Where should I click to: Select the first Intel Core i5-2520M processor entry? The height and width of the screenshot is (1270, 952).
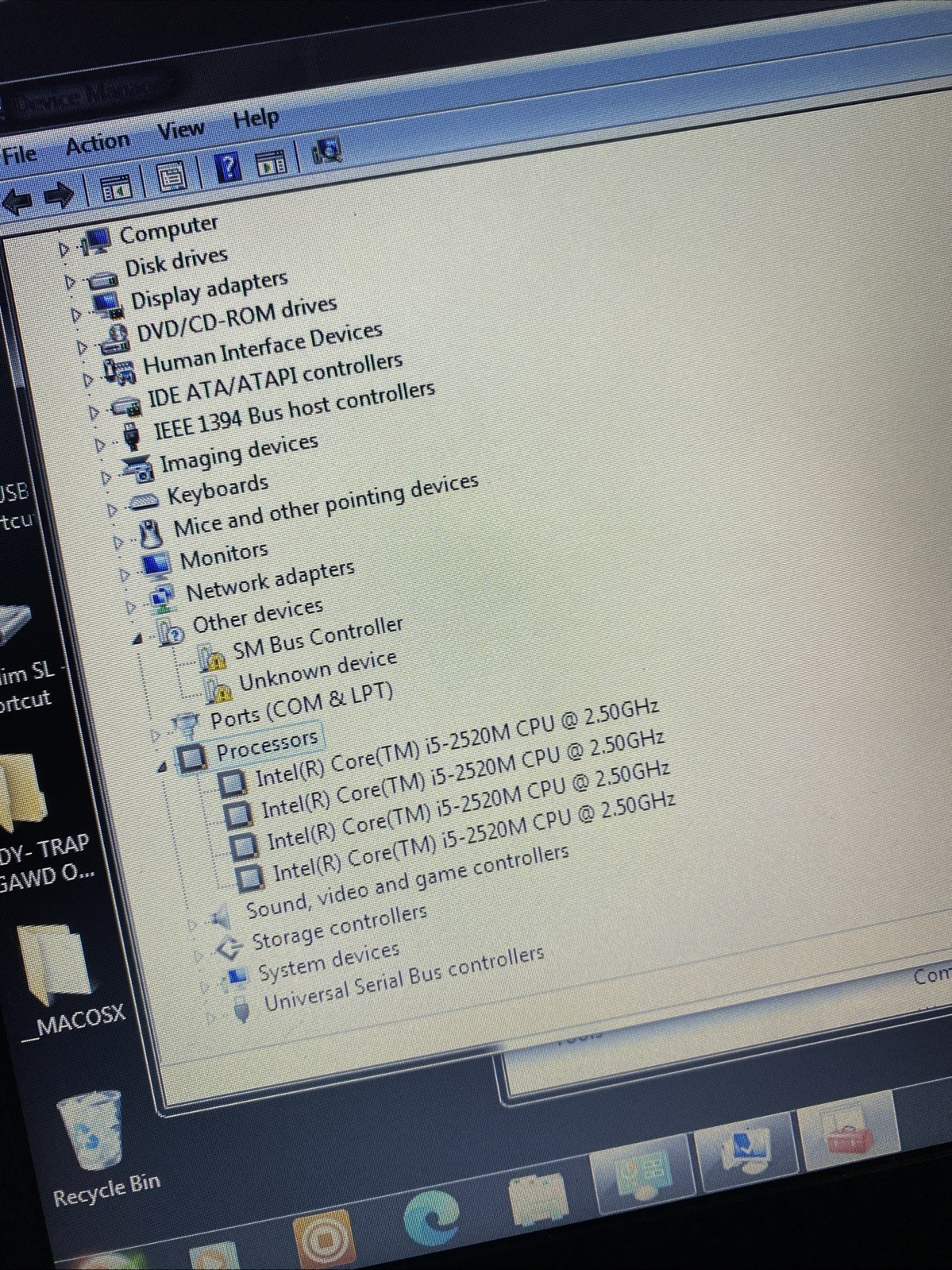click(x=457, y=743)
